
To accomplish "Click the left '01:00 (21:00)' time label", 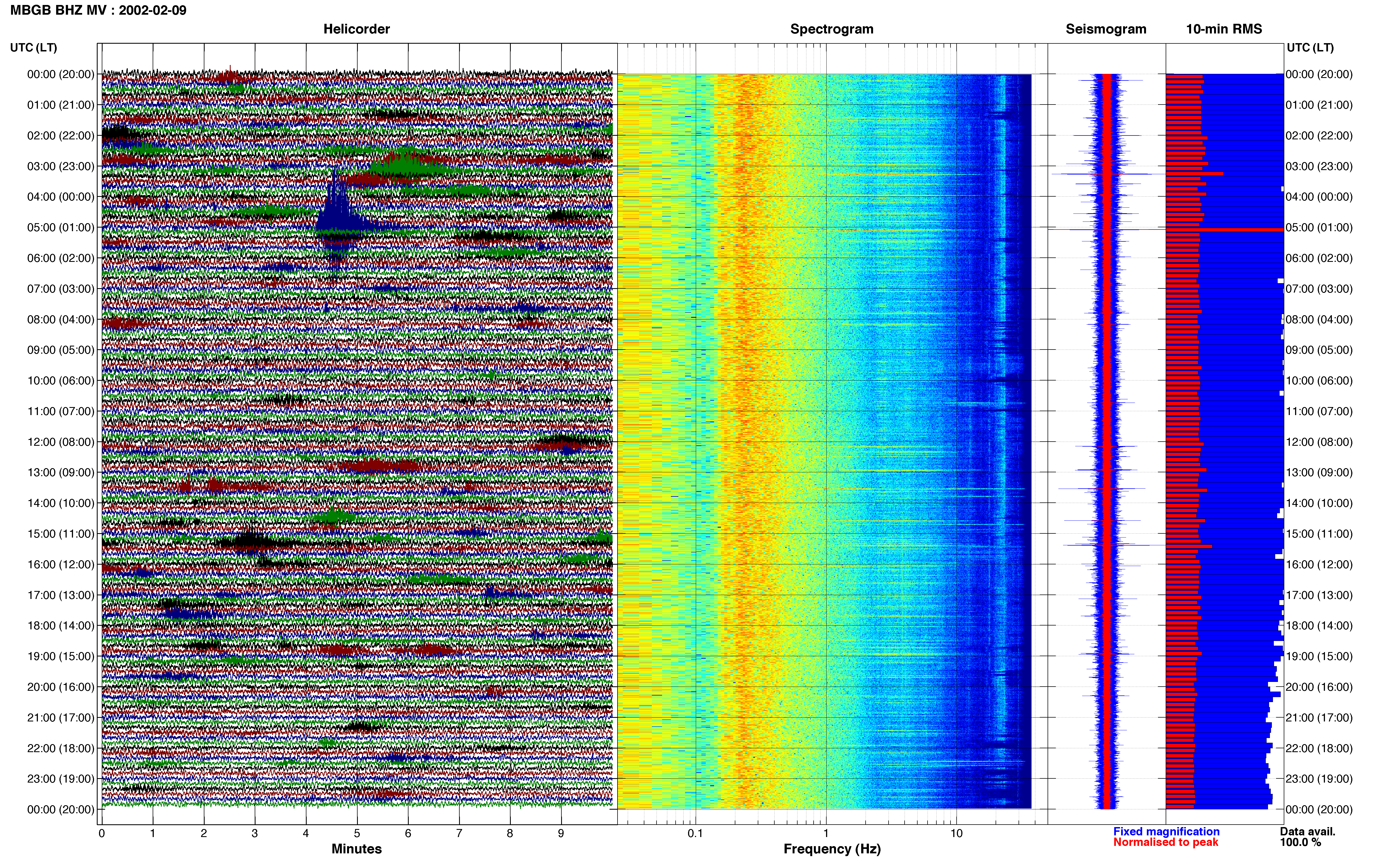I will coord(61,105).
